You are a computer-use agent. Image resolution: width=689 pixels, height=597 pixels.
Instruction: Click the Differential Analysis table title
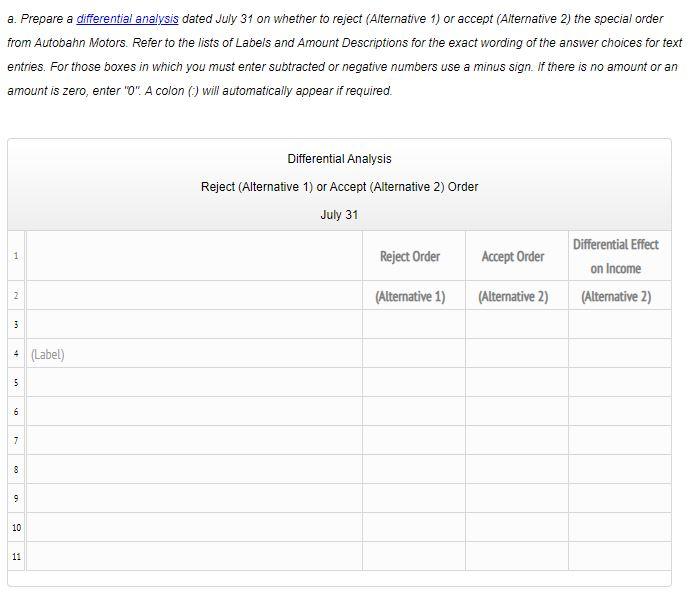click(x=339, y=159)
